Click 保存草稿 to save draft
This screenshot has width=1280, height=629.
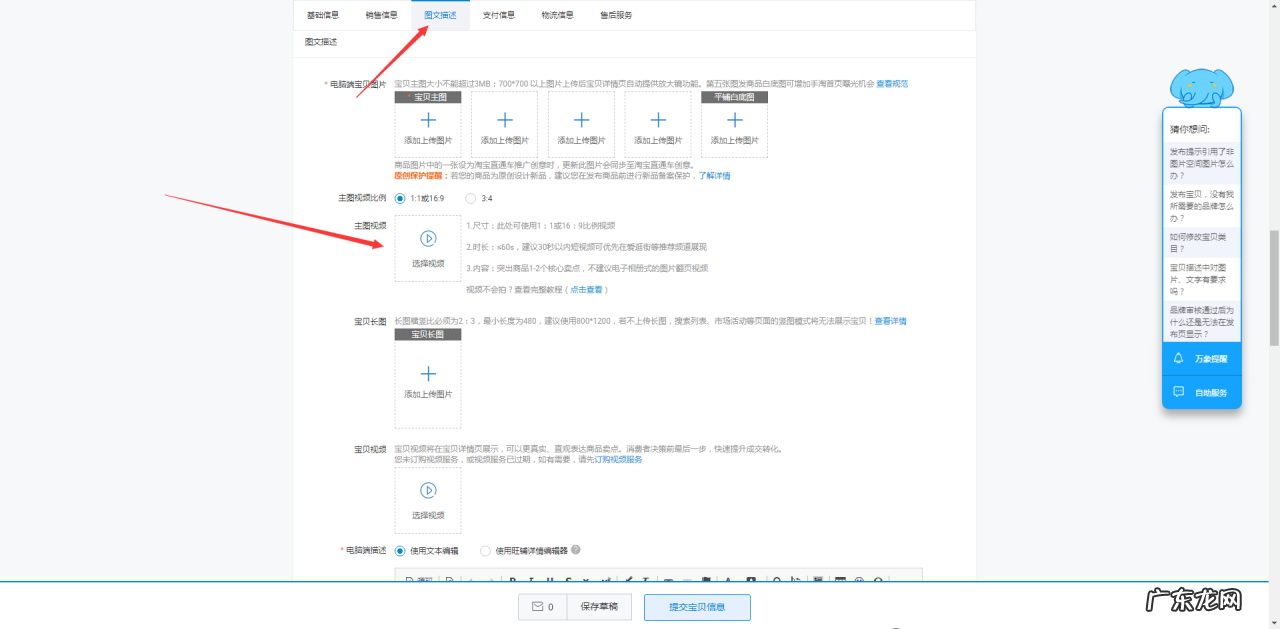coord(599,607)
